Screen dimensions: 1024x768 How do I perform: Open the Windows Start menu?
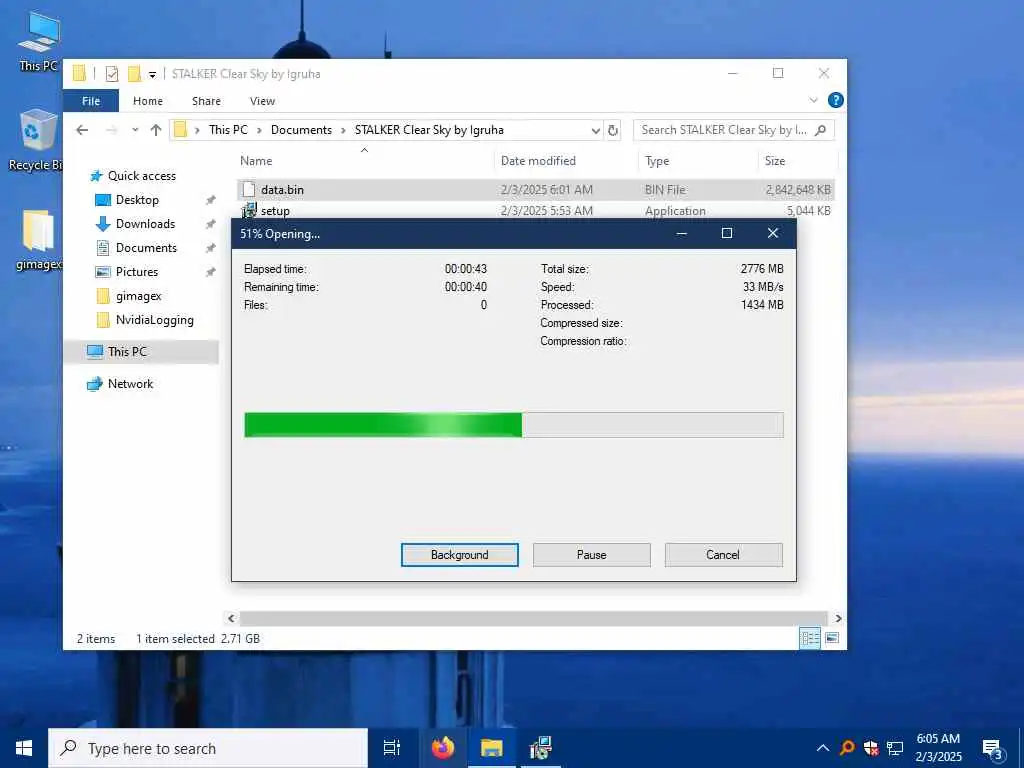coord(24,748)
